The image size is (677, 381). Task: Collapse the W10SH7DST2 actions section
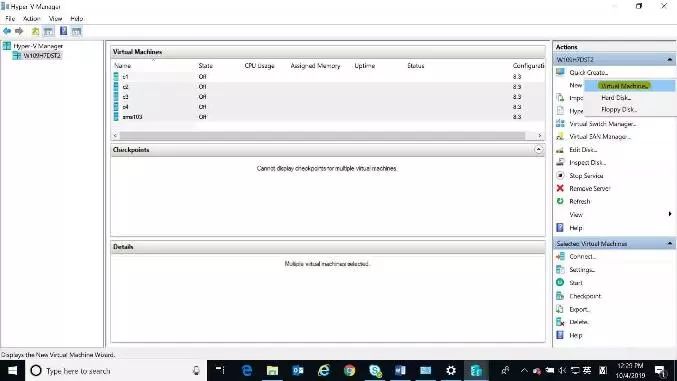tap(670, 59)
